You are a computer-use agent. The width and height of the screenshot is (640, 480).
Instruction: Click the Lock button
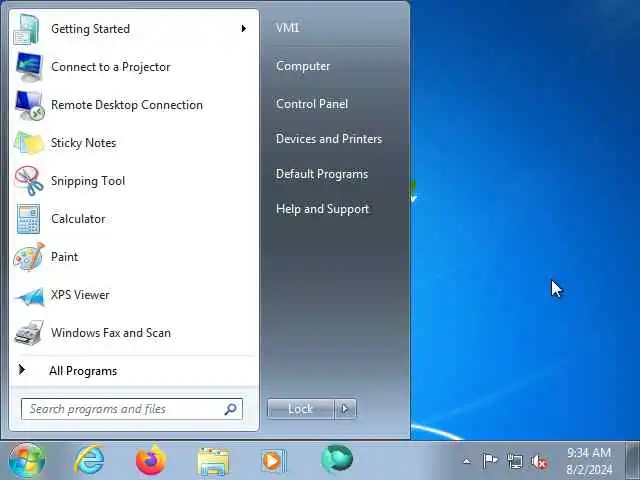point(300,409)
